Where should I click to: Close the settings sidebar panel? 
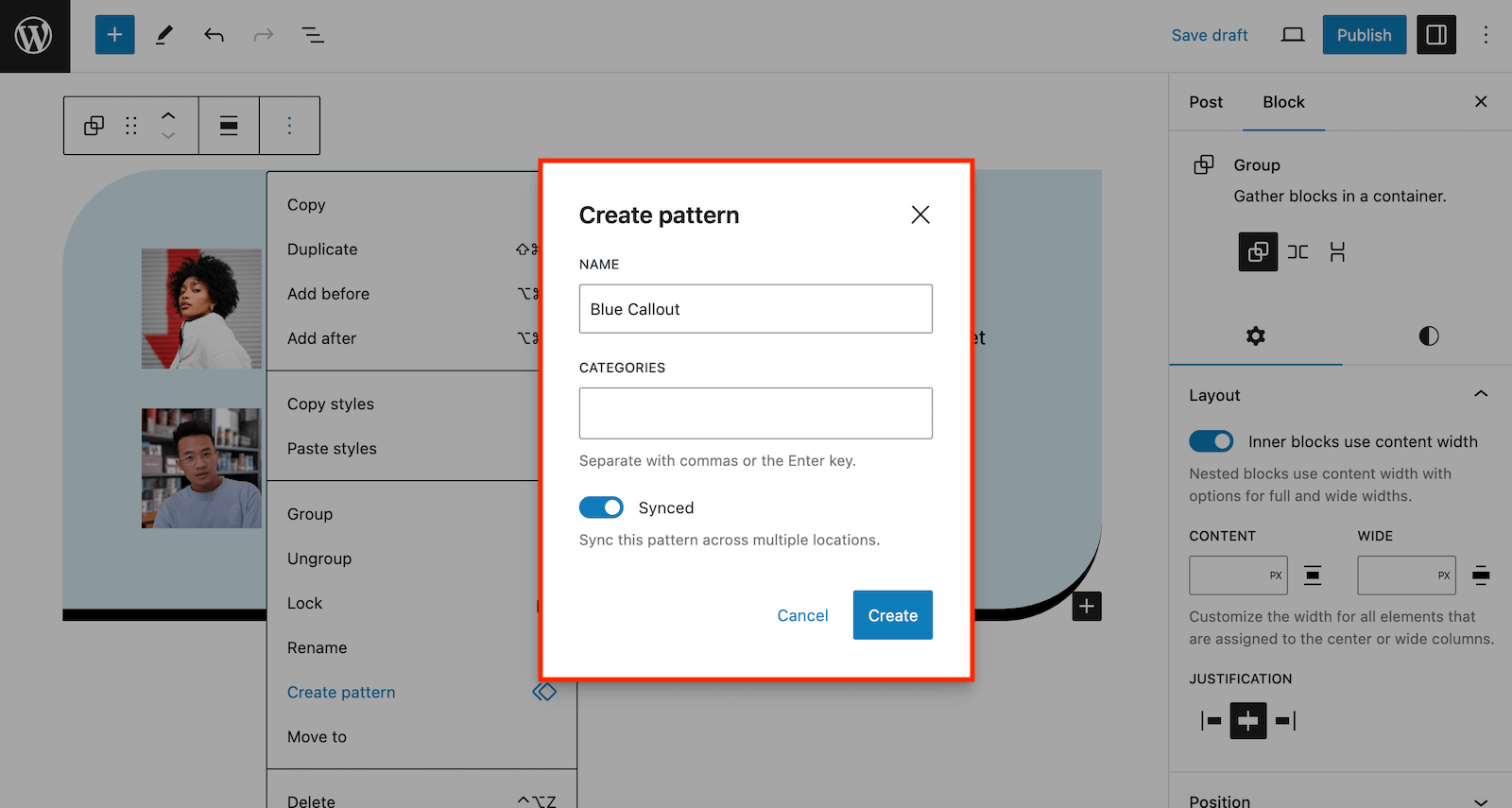coord(1481,102)
